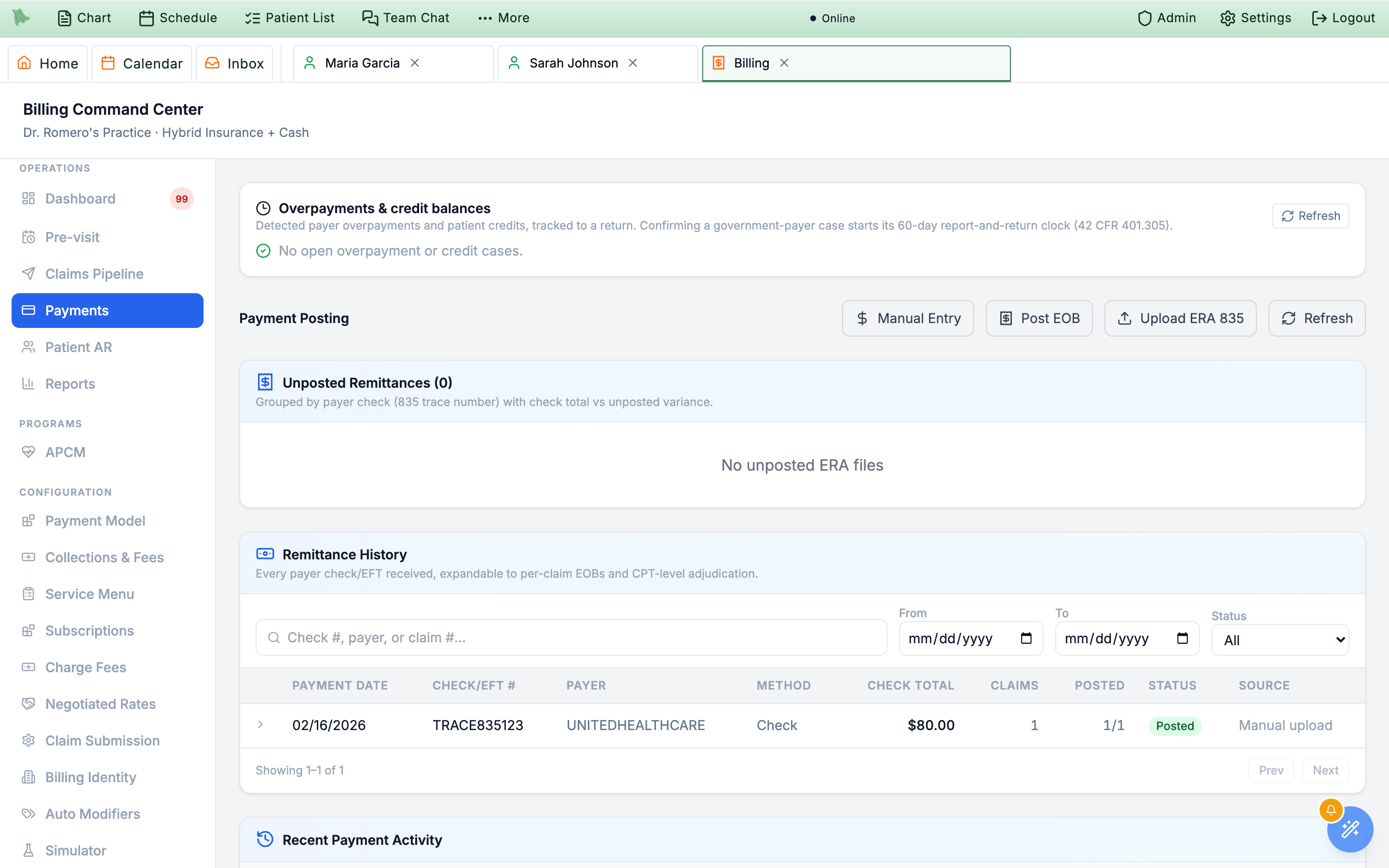Screen dimensions: 1389x868
Task: Open the Dashboard sidebar item
Action: click(x=108, y=199)
